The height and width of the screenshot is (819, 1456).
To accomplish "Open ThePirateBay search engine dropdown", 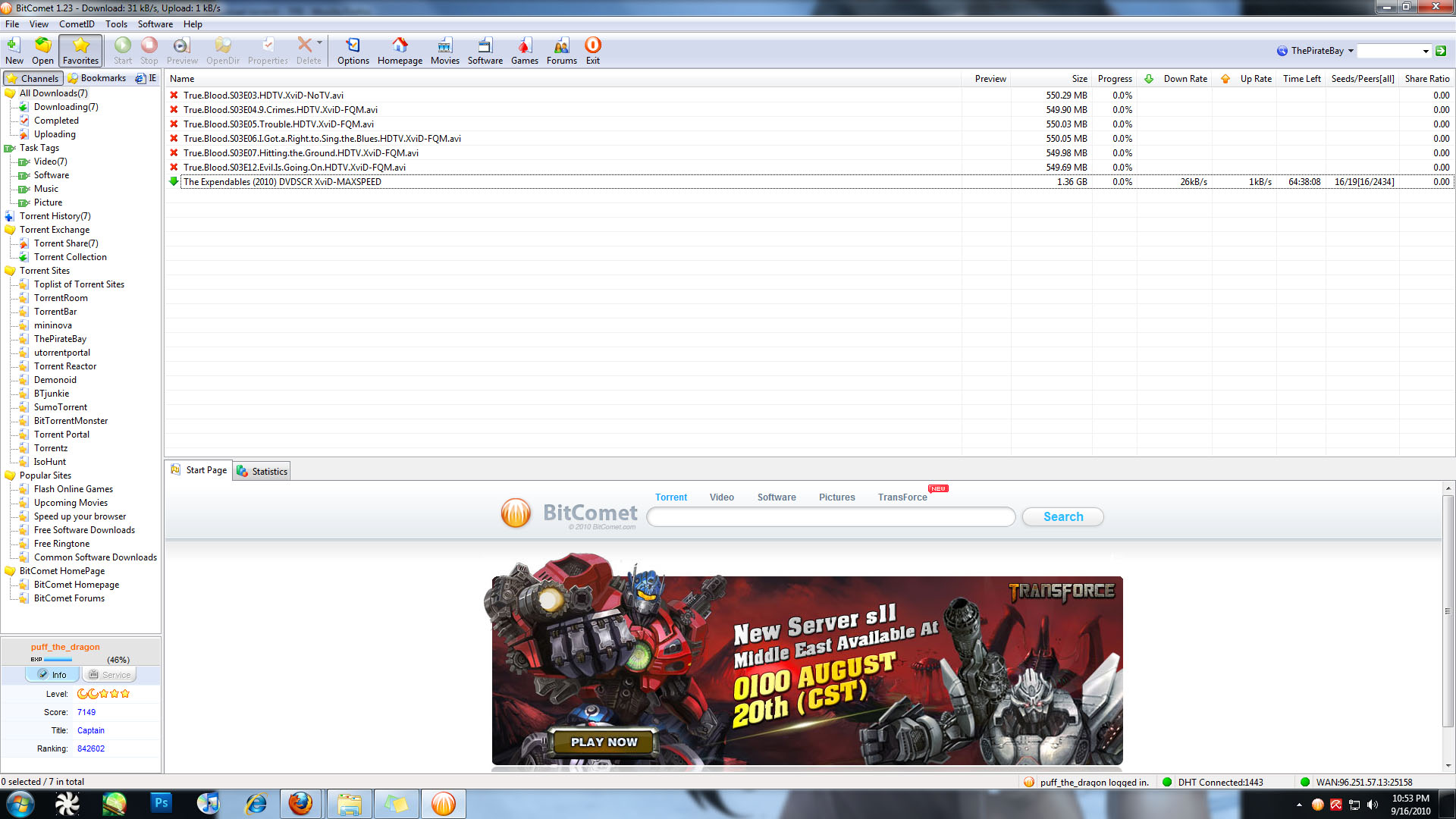I will 1316,51.
